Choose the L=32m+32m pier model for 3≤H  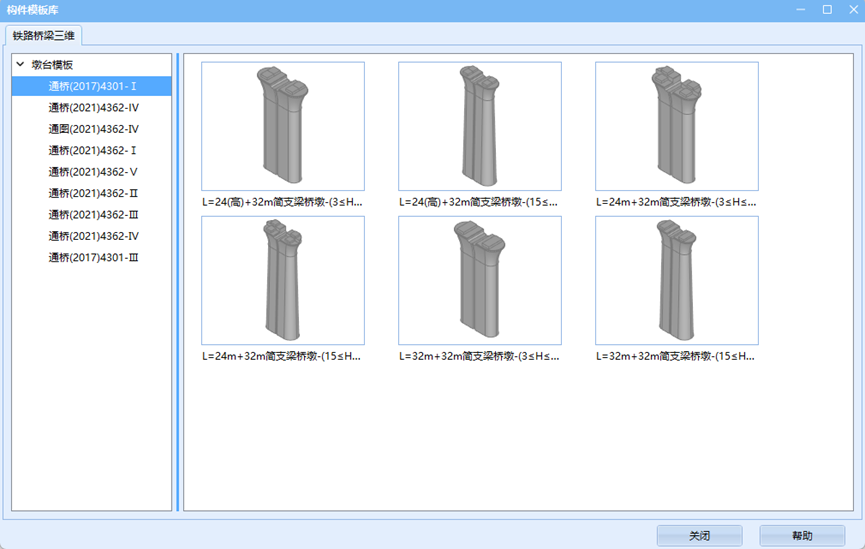(479, 281)
